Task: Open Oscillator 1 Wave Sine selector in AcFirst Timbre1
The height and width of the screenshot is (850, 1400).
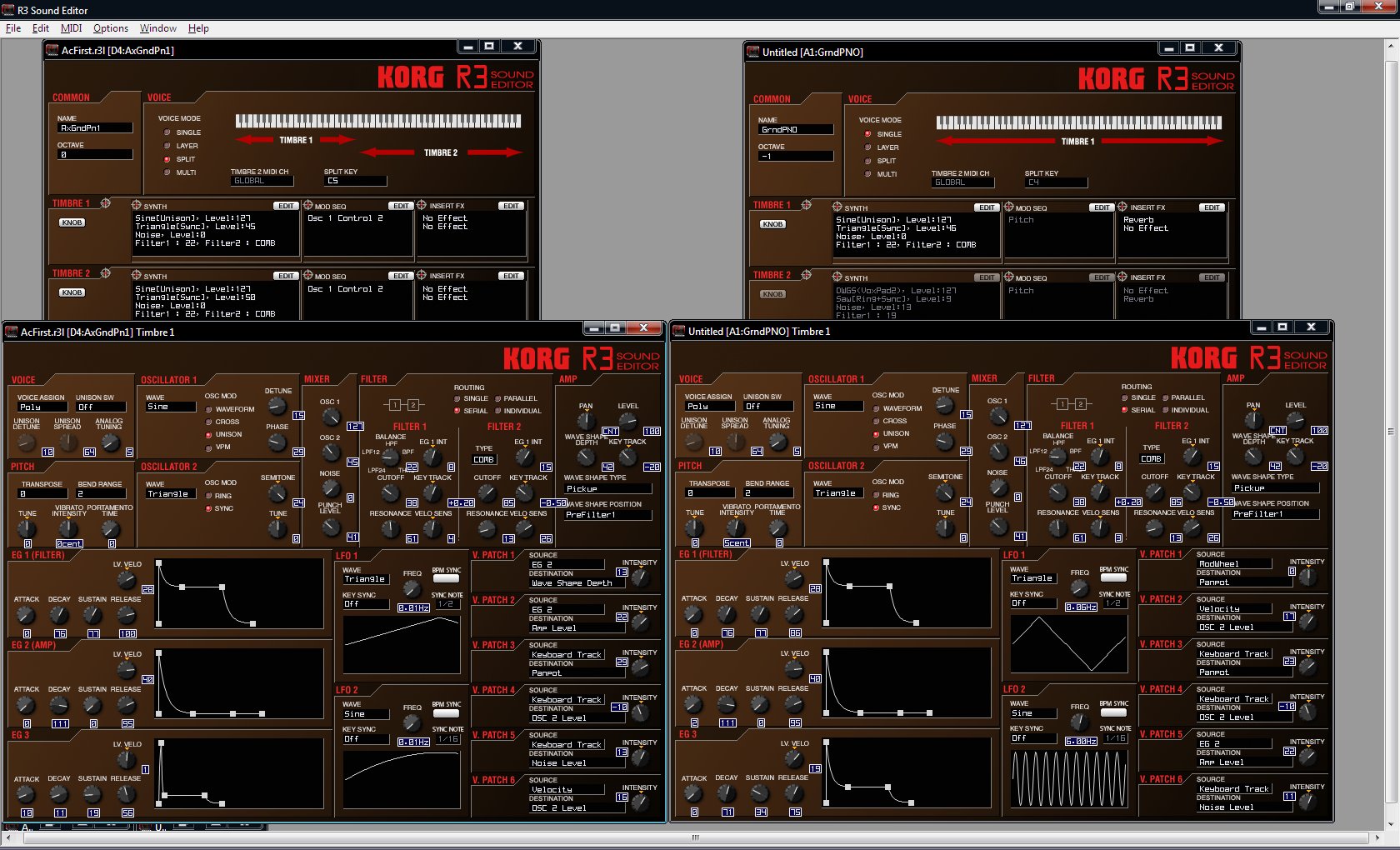Action: (171, 407)
